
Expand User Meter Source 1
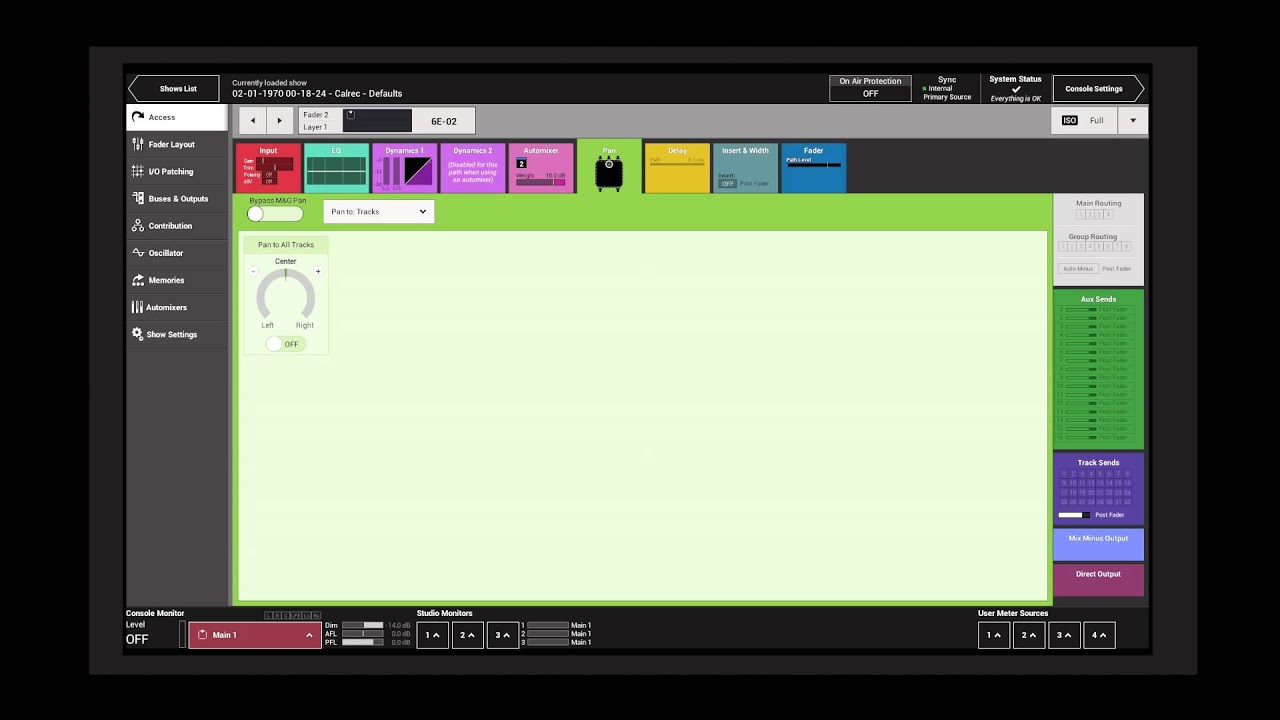pos(994,635)
